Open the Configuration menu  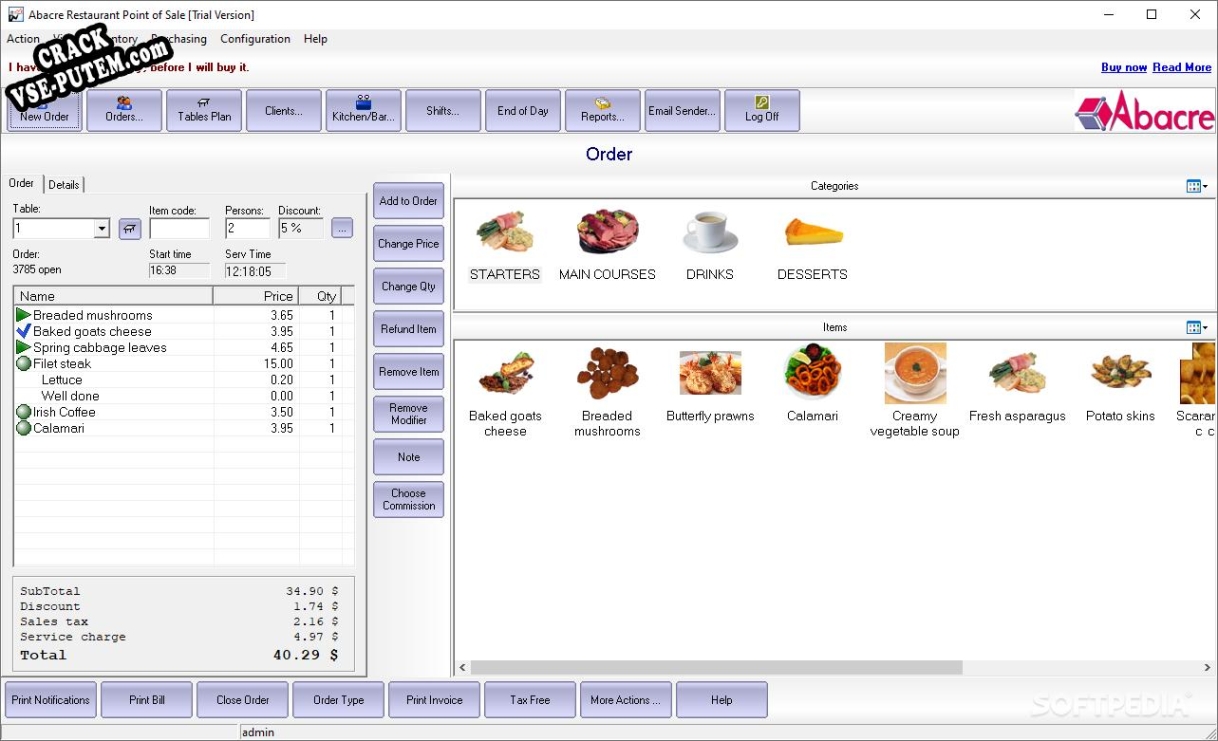click(255, 39)
